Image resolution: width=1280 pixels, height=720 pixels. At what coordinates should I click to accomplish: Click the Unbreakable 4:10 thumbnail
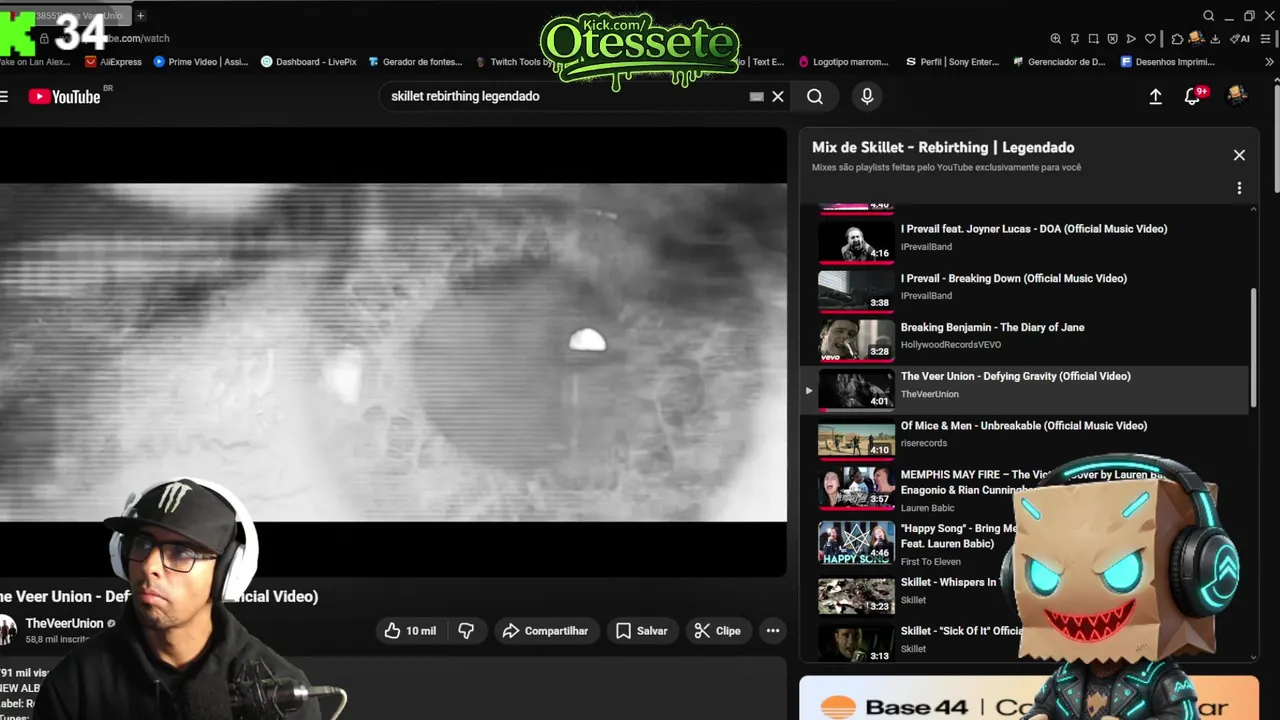pos(856,438)
